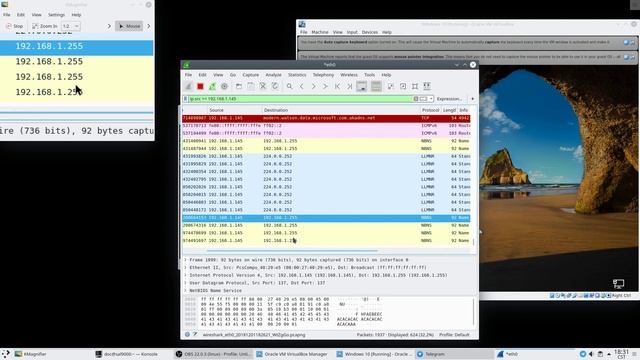Click Profile: Default in status bar
640x360 pixels.
click(x=453, y=335)
